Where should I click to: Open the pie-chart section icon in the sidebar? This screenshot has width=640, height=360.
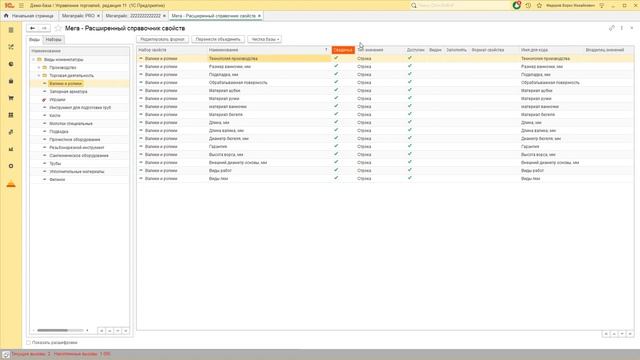coord(11,64)
